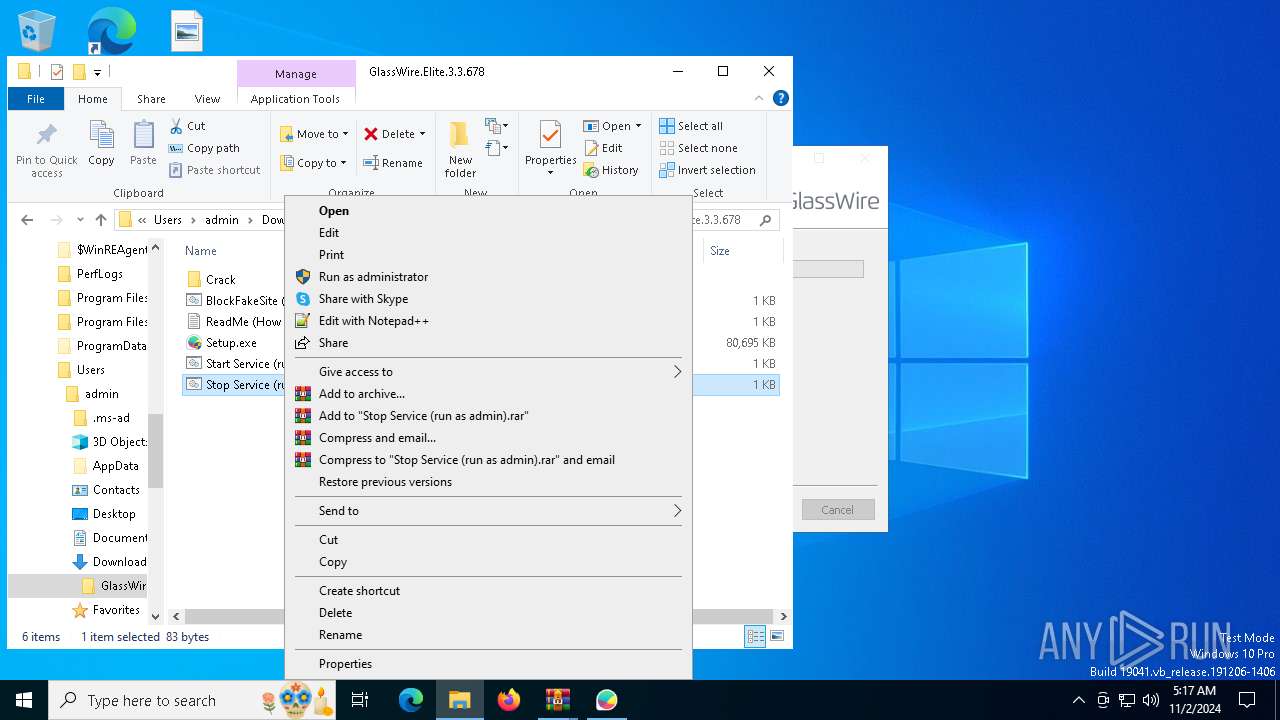Expand the Give access to submenu
This screenshot has height=720, width=1280.
(488, 372)
